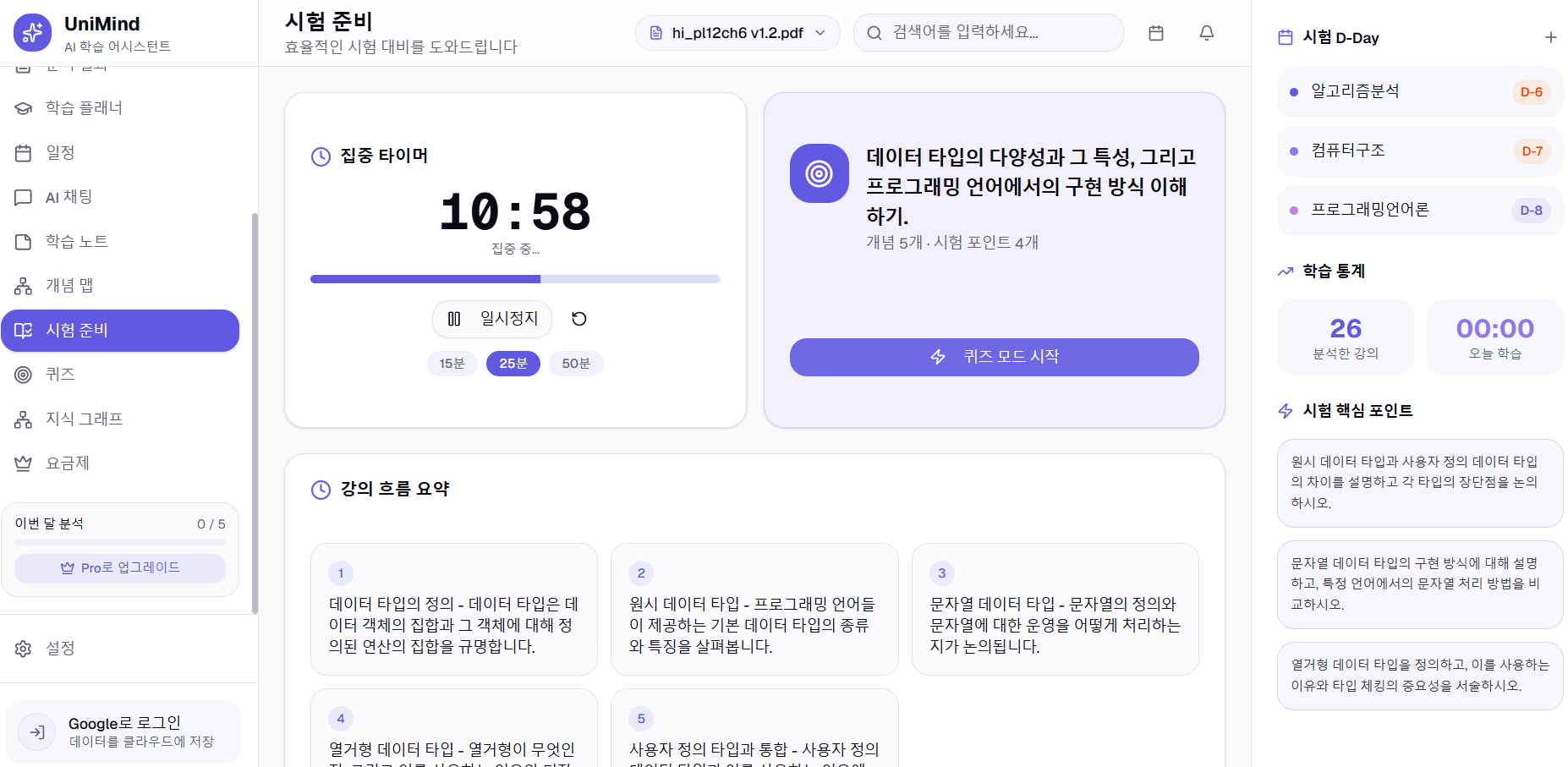Add a new exam with the plus icon
The height and width of the screenshot is (767, 1568).
click(x=1551, y=37)
